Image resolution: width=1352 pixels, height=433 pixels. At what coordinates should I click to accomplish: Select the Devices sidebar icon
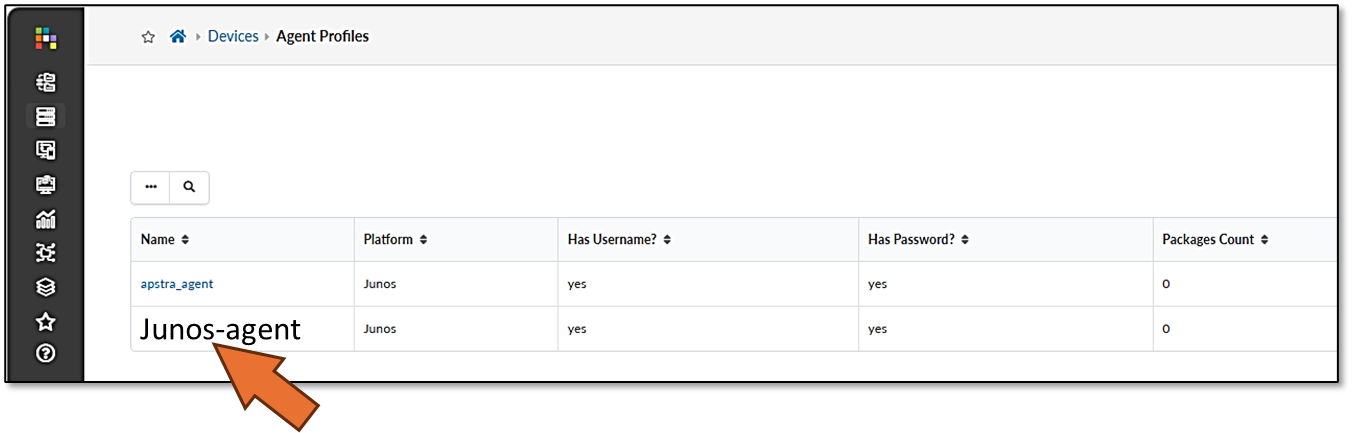point(45,117)
